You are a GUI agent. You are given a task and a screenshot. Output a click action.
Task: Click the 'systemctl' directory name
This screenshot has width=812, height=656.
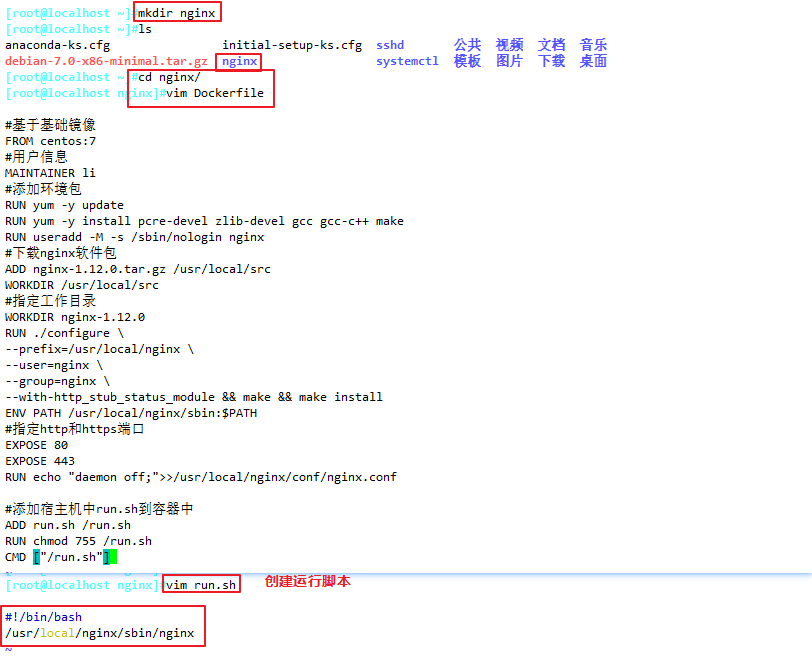click(x=407, y=62)
